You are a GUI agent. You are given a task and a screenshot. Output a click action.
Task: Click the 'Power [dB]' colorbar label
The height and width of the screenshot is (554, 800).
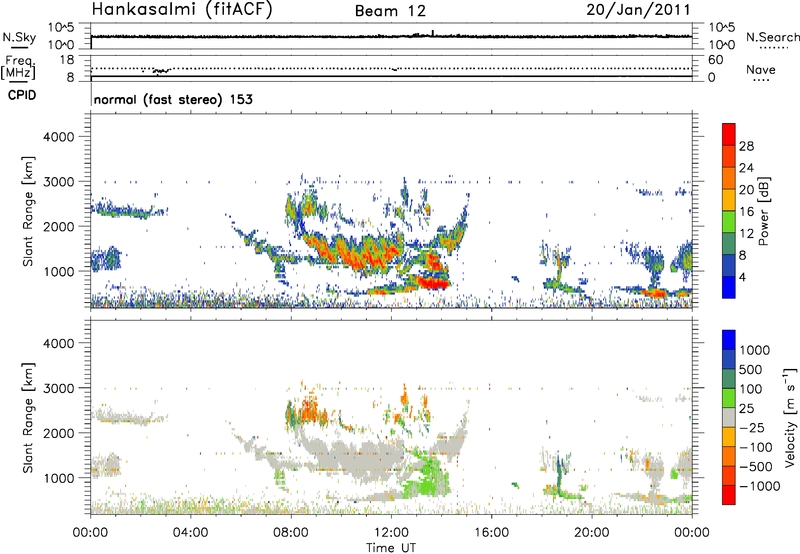pyautogui.click(x=763, y=211)
